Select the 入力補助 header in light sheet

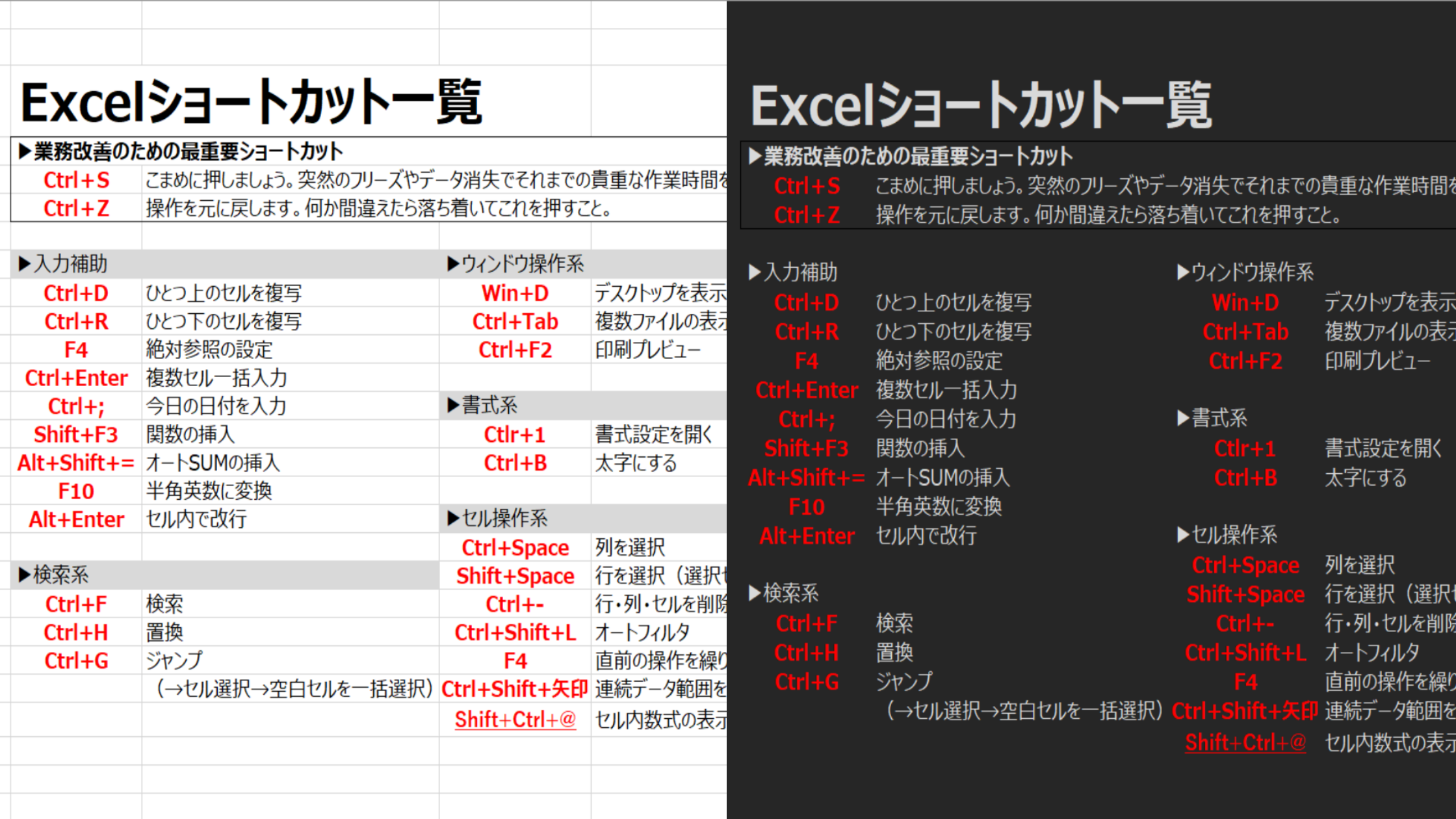(64, 264)
